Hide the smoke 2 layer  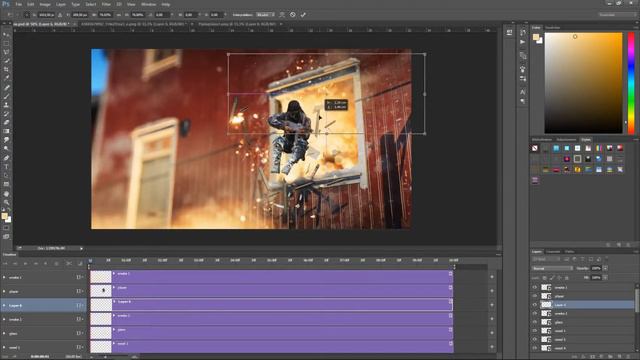coord(535,313)
